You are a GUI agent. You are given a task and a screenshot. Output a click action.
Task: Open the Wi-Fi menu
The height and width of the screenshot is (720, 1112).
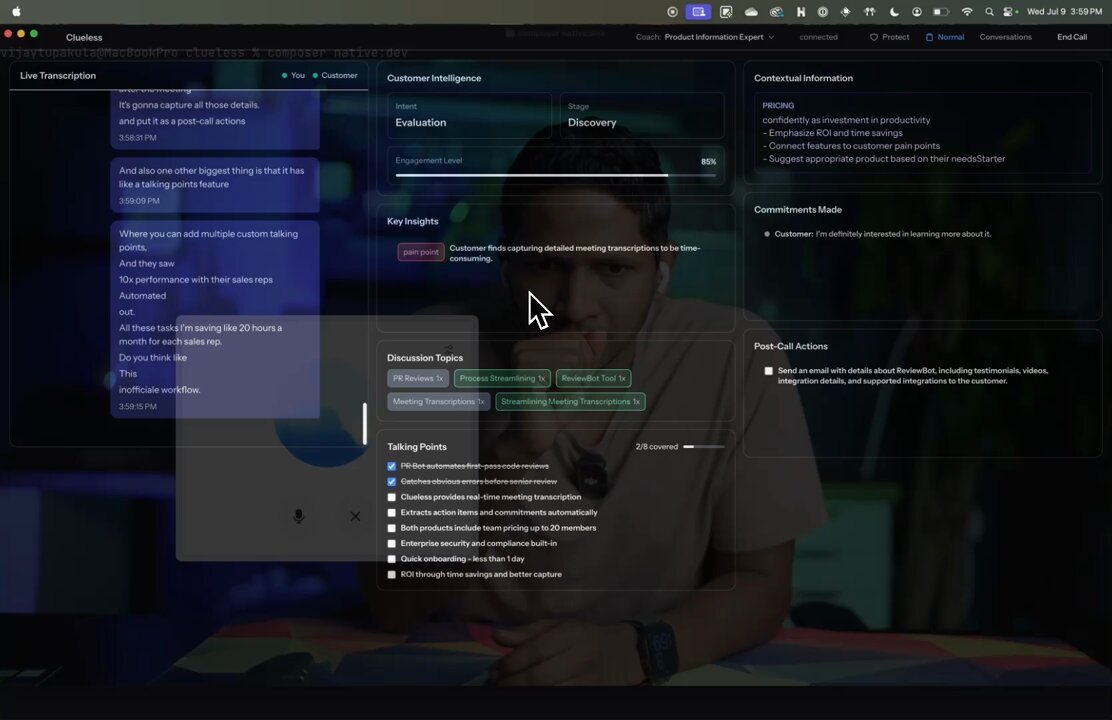(967, 11)
